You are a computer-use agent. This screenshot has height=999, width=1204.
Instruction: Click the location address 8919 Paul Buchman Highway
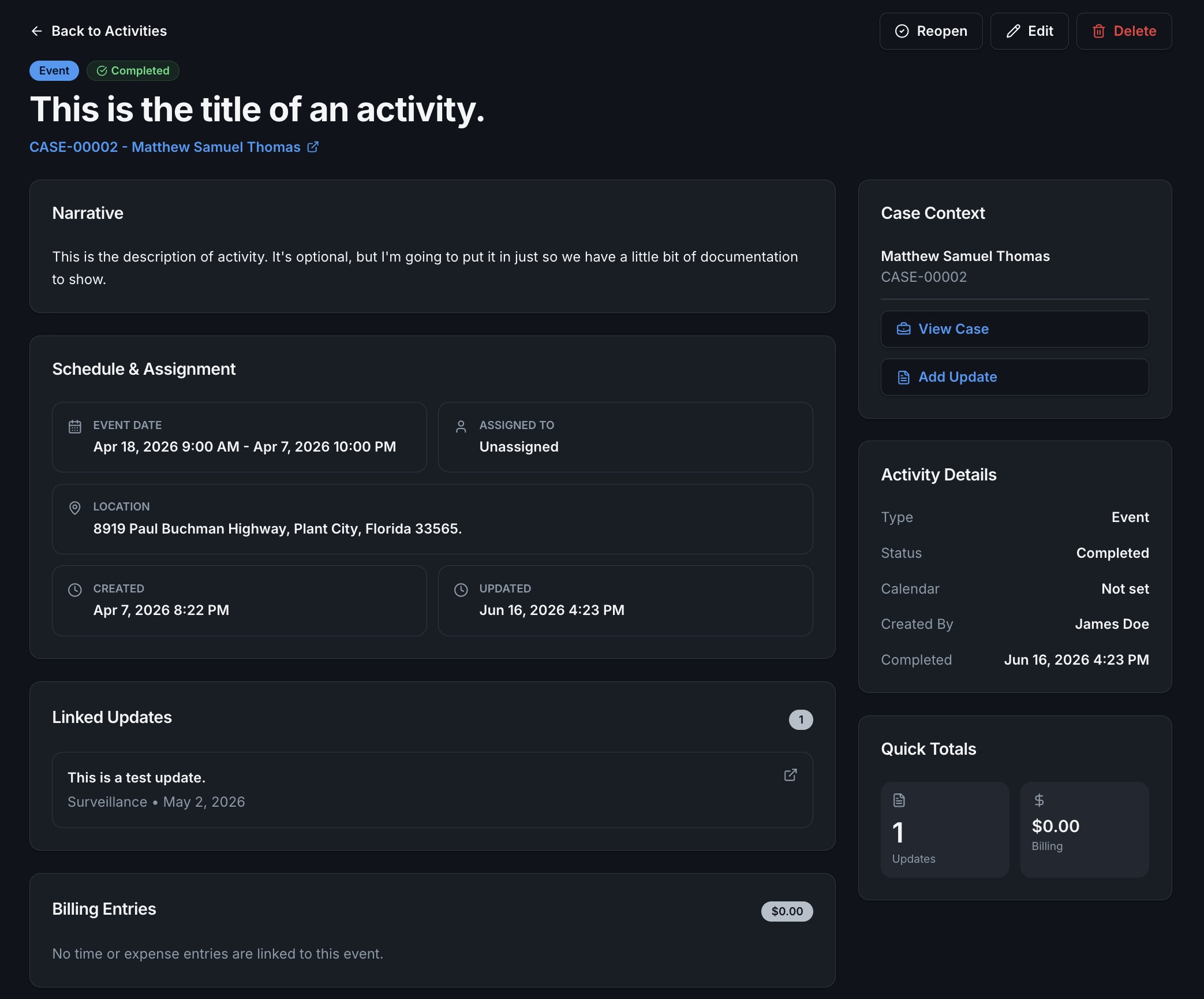278,529
